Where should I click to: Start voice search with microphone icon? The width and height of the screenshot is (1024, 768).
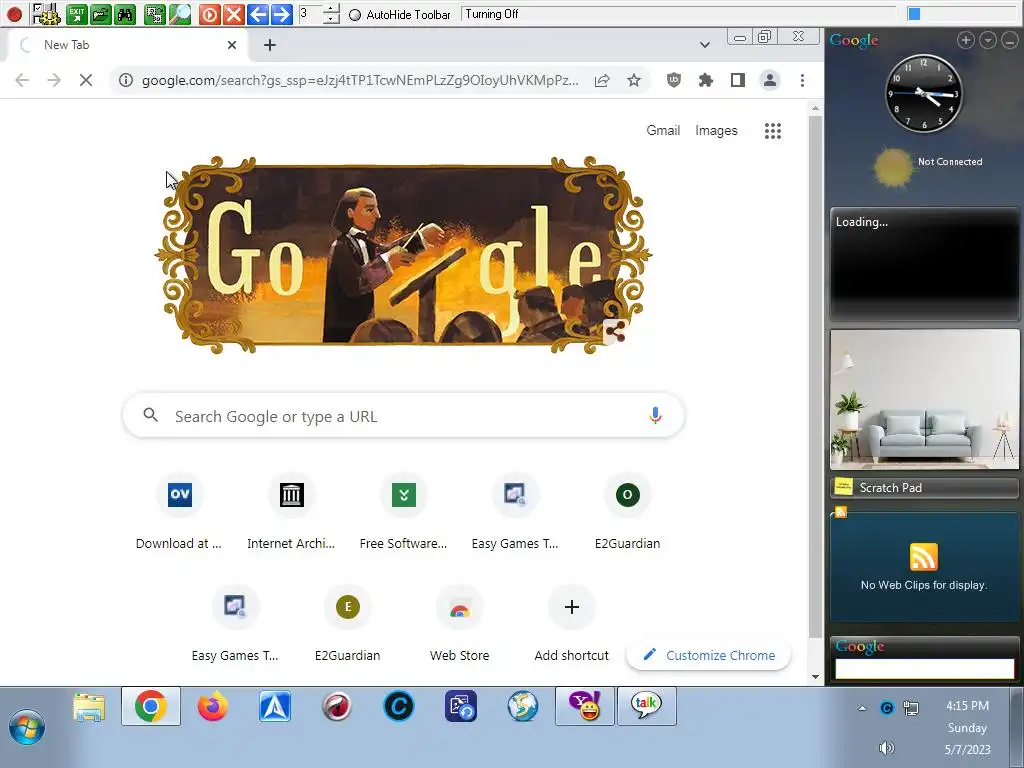point(655,415)
